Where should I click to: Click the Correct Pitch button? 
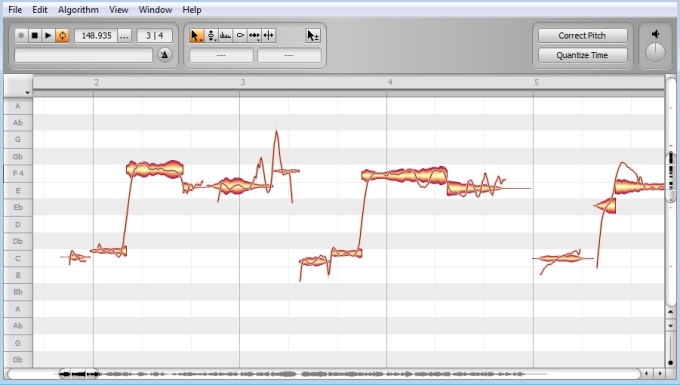pos(582,36)
